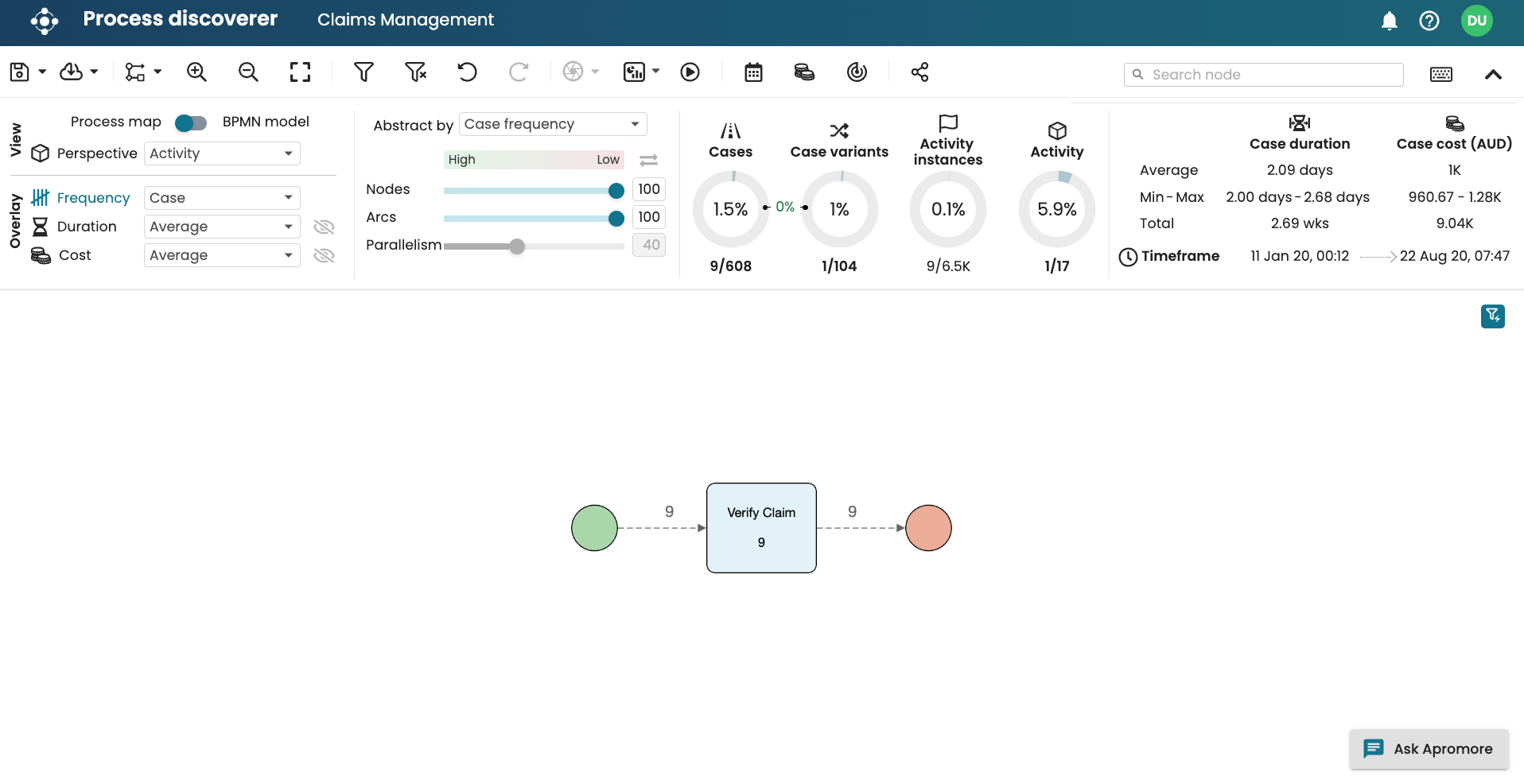Undo the last action
The height and width of the screenshot is (784, 1524).
[x=467, y=72]
